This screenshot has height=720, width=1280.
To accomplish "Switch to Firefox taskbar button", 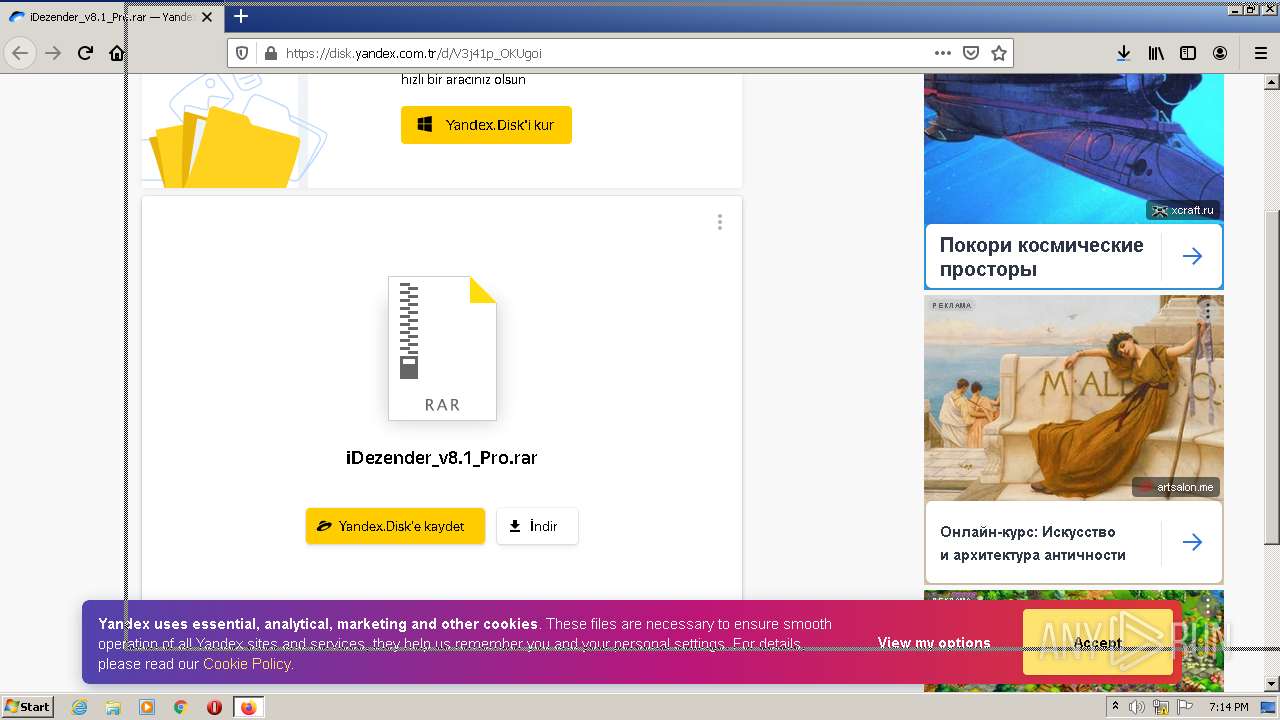I will tap(248, 707).
